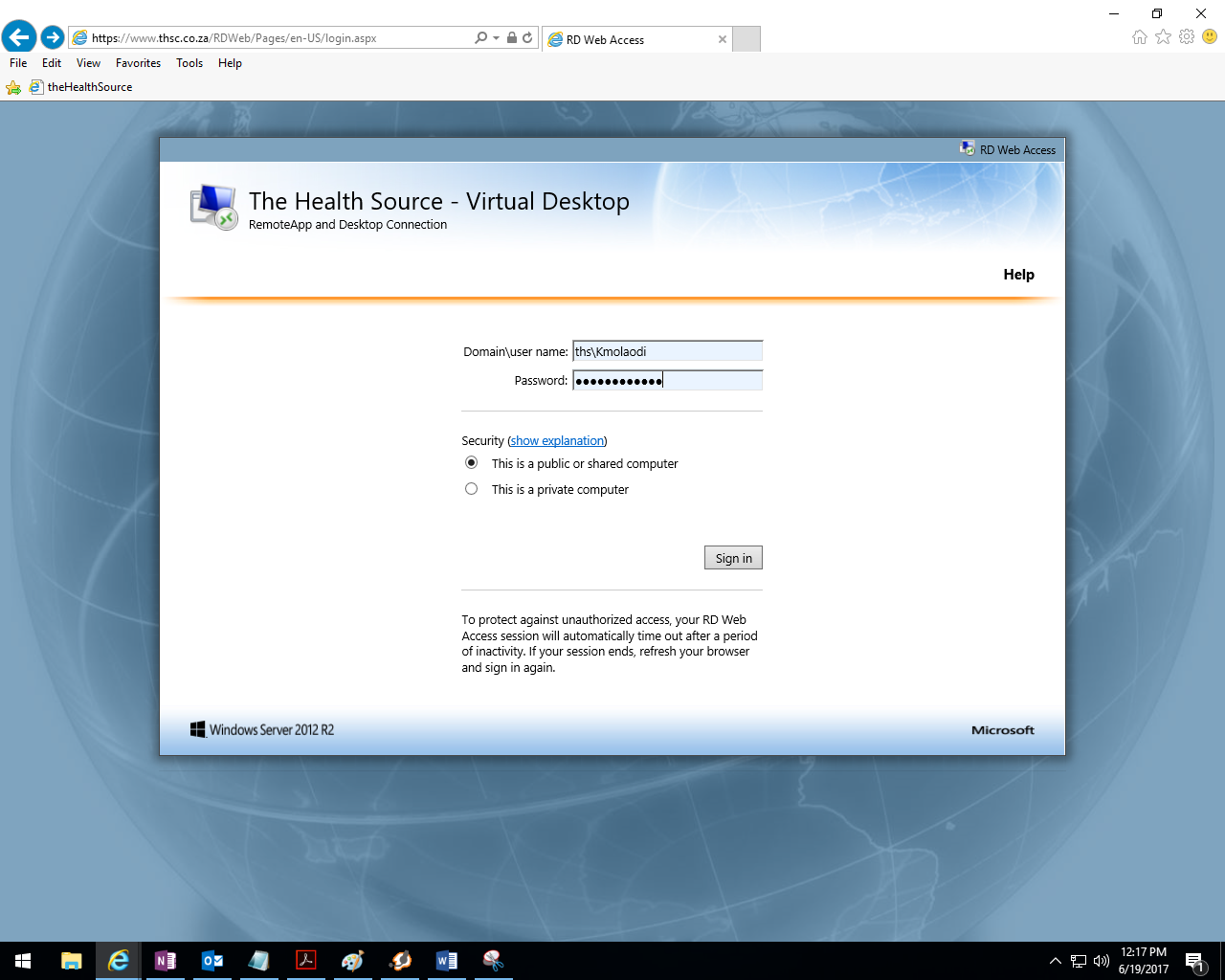Open the Snipping Tool taskbar icon
This screenshot has height=980, width=1225.
(494, 961)
